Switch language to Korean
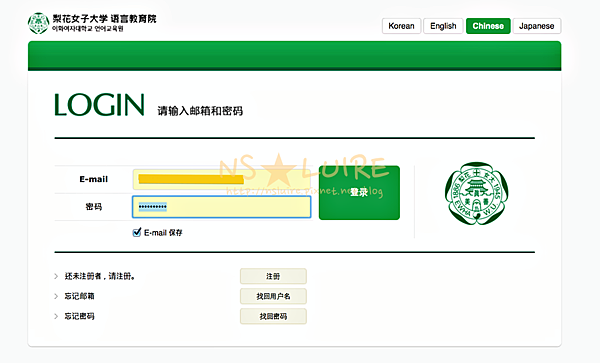 (401, 26)
